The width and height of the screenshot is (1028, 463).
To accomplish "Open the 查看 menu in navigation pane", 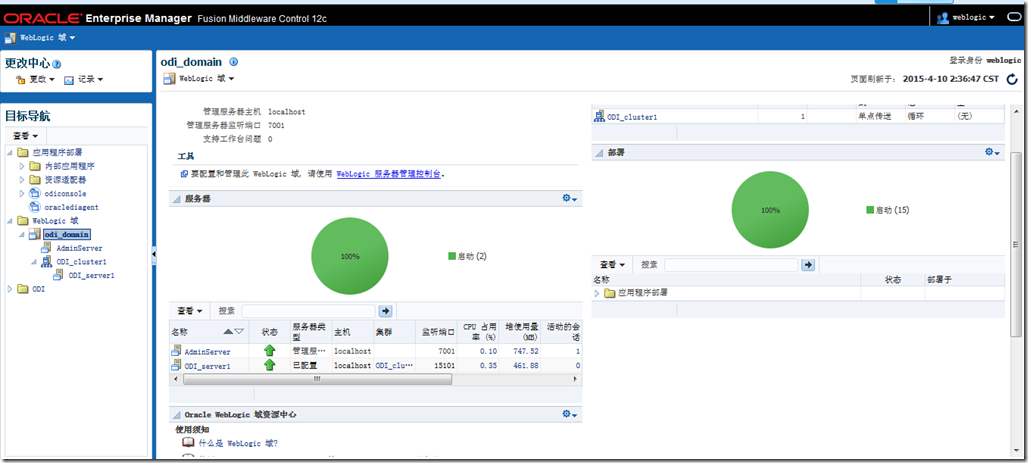I will pyautogui.click(x=26, y=136).
